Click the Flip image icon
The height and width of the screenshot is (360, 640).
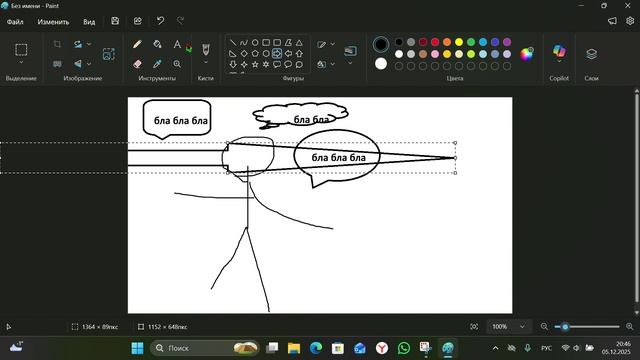(78, 64)
